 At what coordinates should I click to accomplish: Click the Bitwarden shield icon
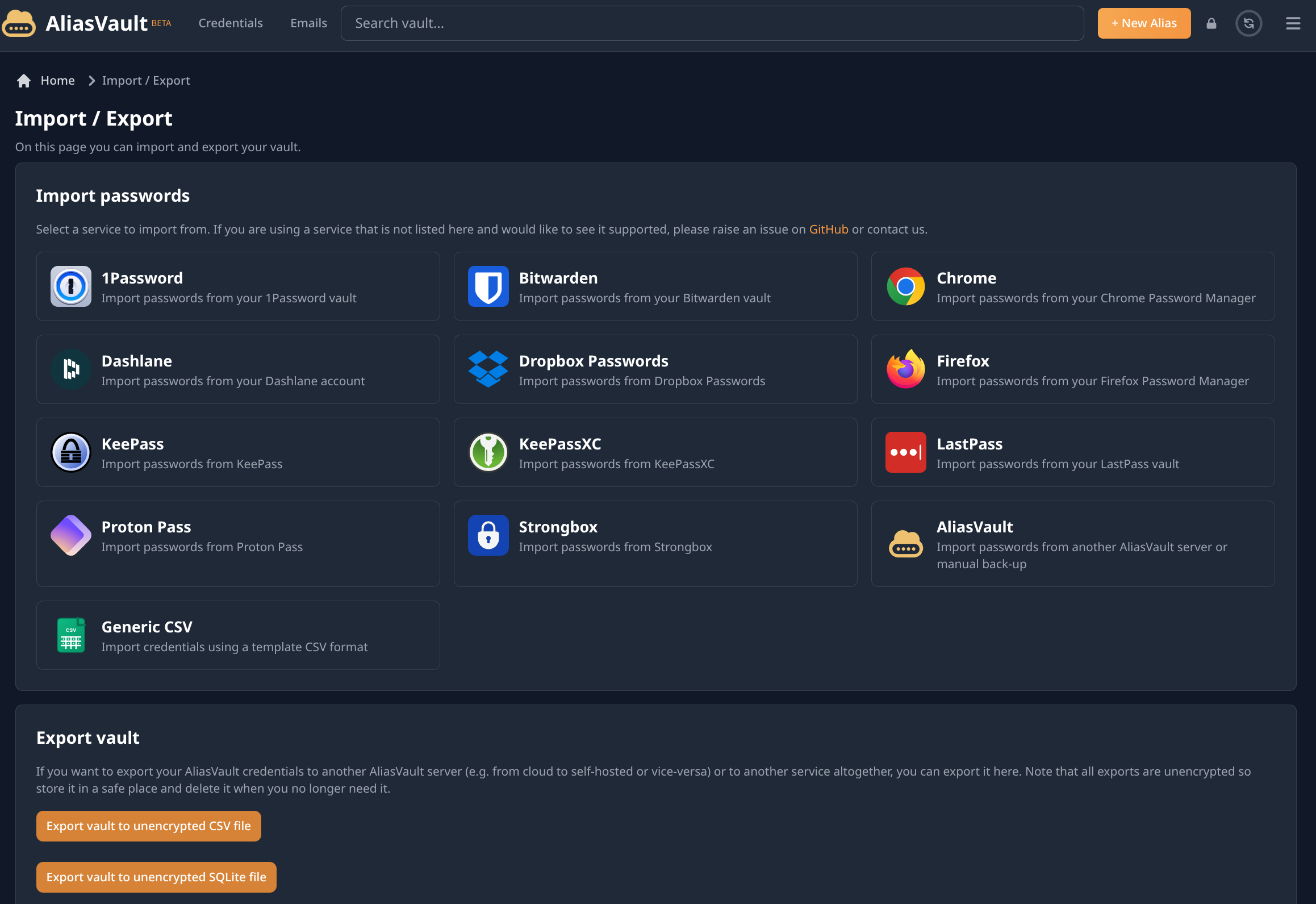coord(488,286)
